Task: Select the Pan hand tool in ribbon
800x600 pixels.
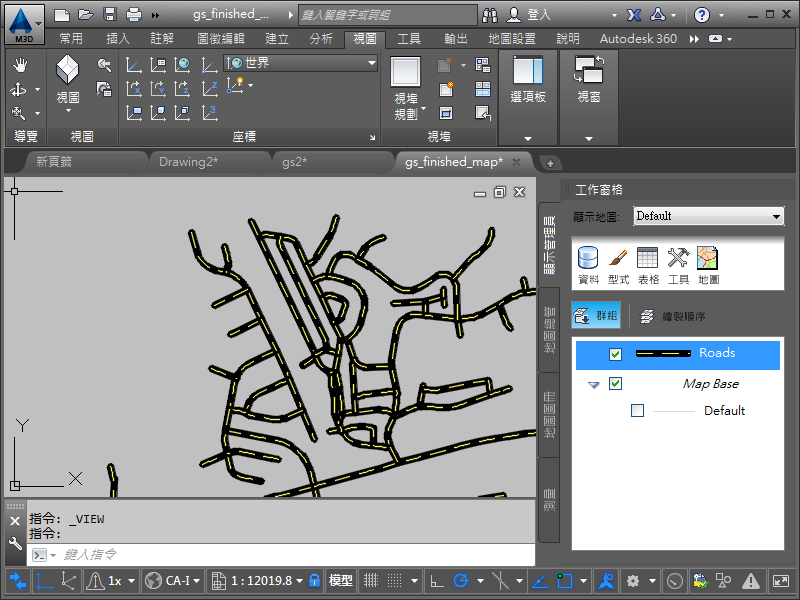Action: [20, 64]
